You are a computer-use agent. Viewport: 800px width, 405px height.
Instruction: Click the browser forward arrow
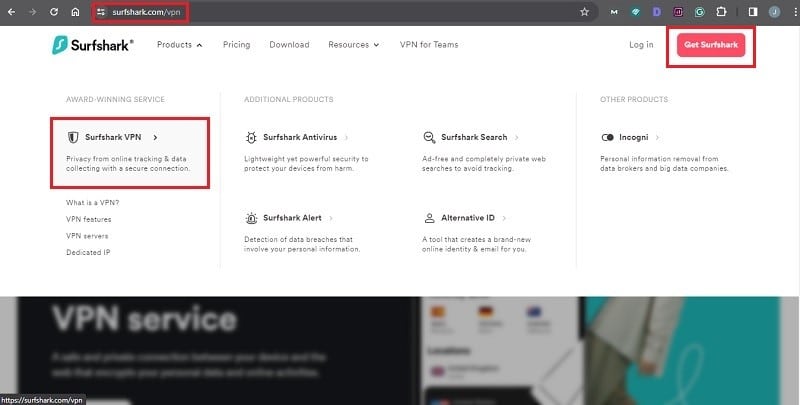pos(33,12)
